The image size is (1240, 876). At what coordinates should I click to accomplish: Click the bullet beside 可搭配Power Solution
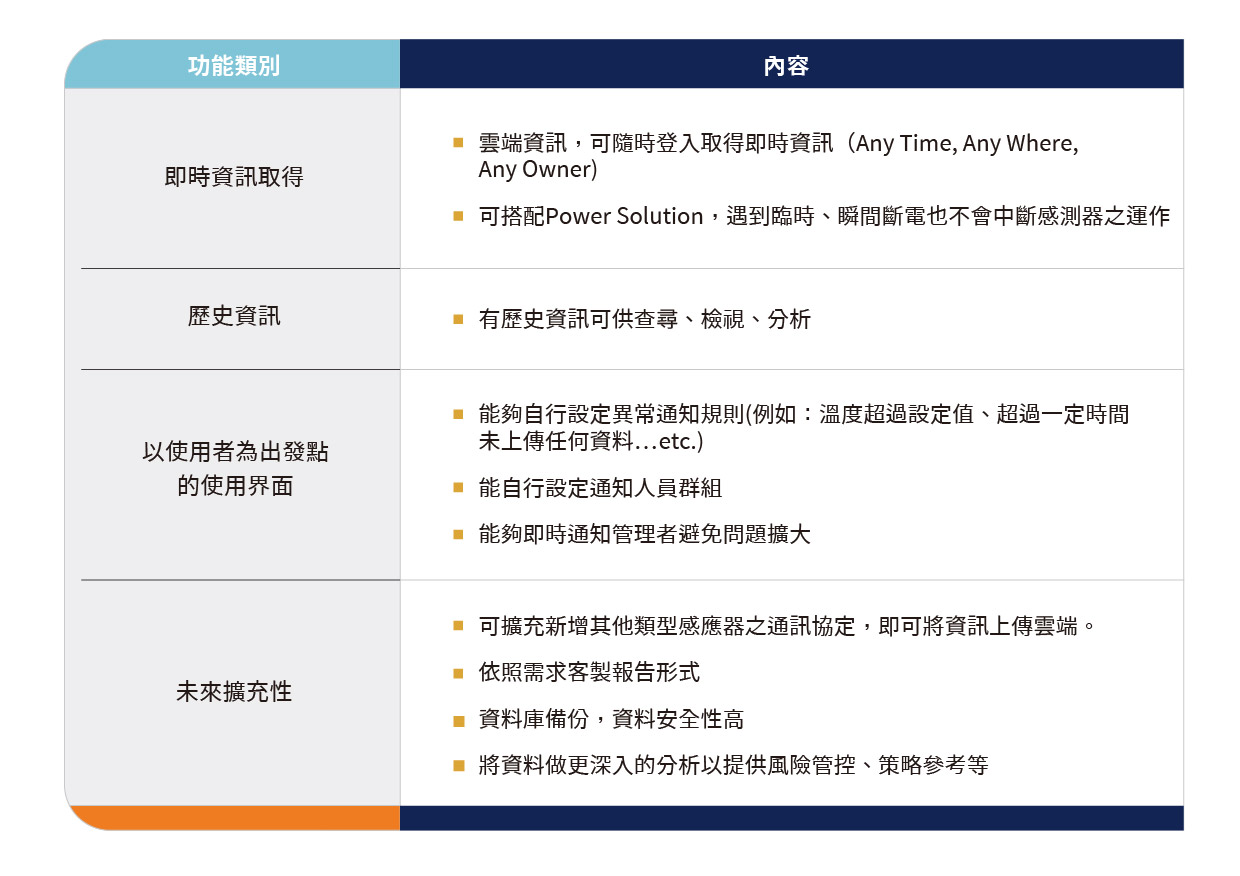click(458, 216)
